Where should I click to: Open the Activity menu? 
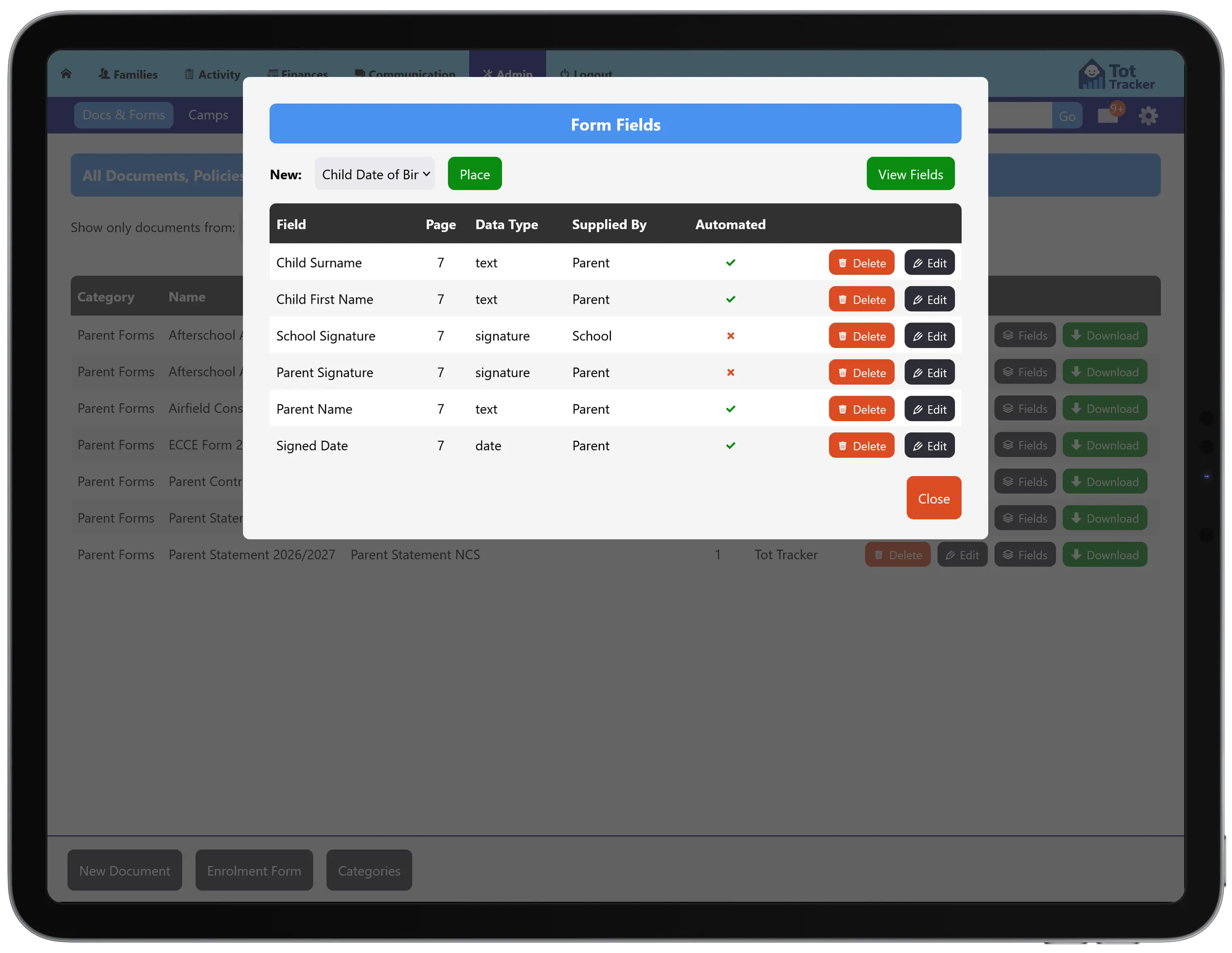click(x=213, y=74)
